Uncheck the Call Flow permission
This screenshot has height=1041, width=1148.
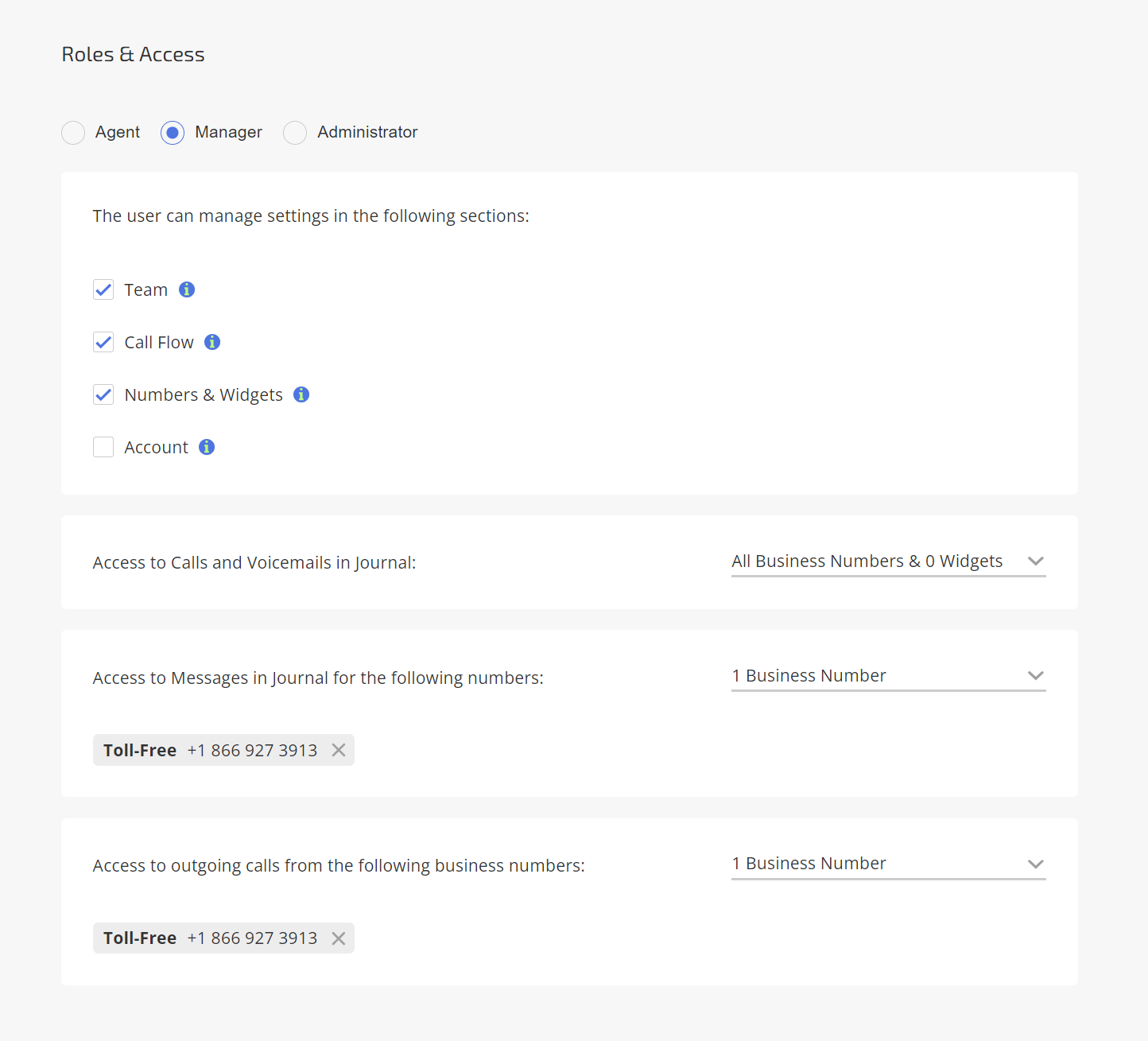pos(103,342)
